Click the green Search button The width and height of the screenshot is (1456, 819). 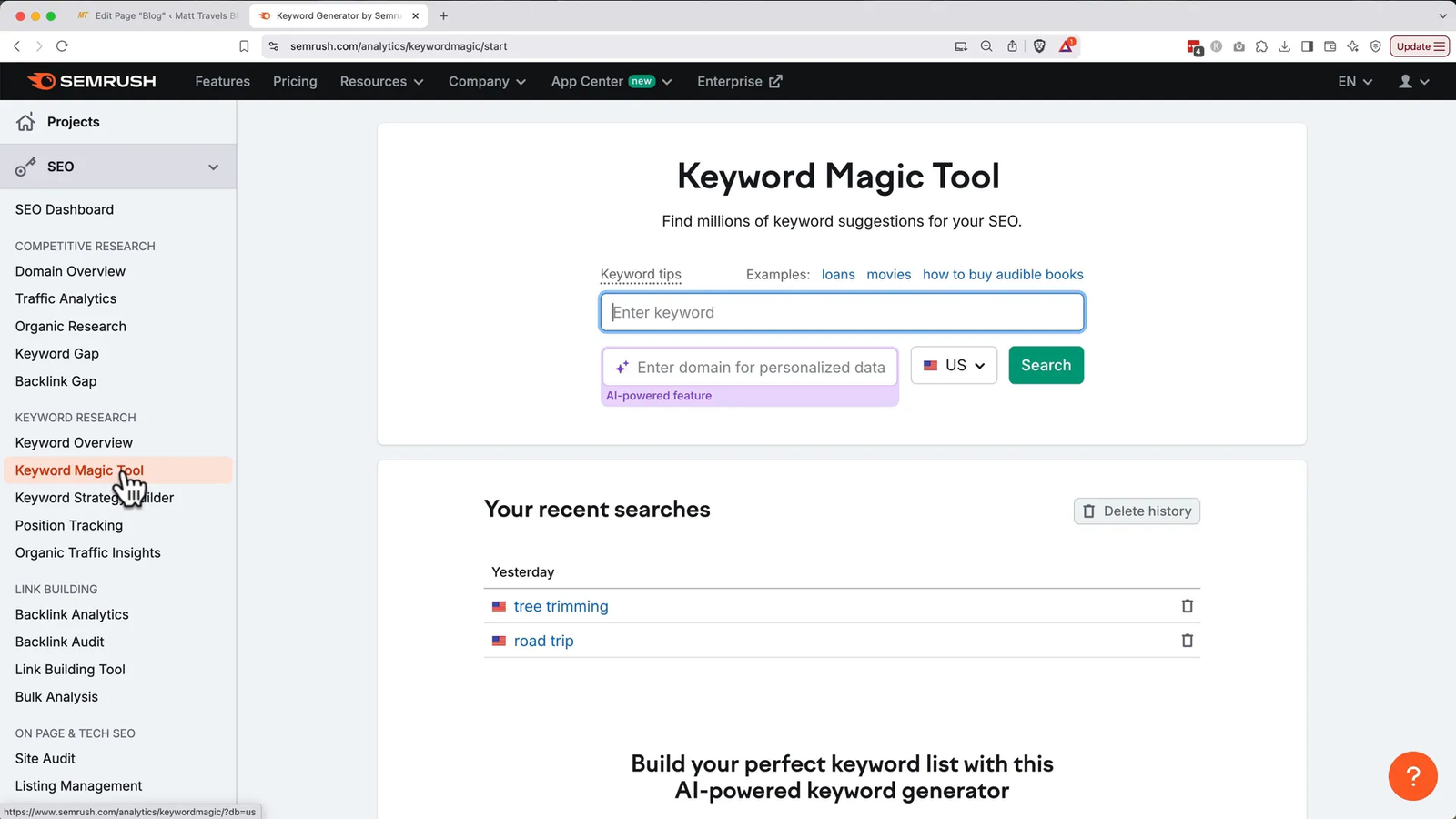pyautogui.click(x=1046, y=365)
